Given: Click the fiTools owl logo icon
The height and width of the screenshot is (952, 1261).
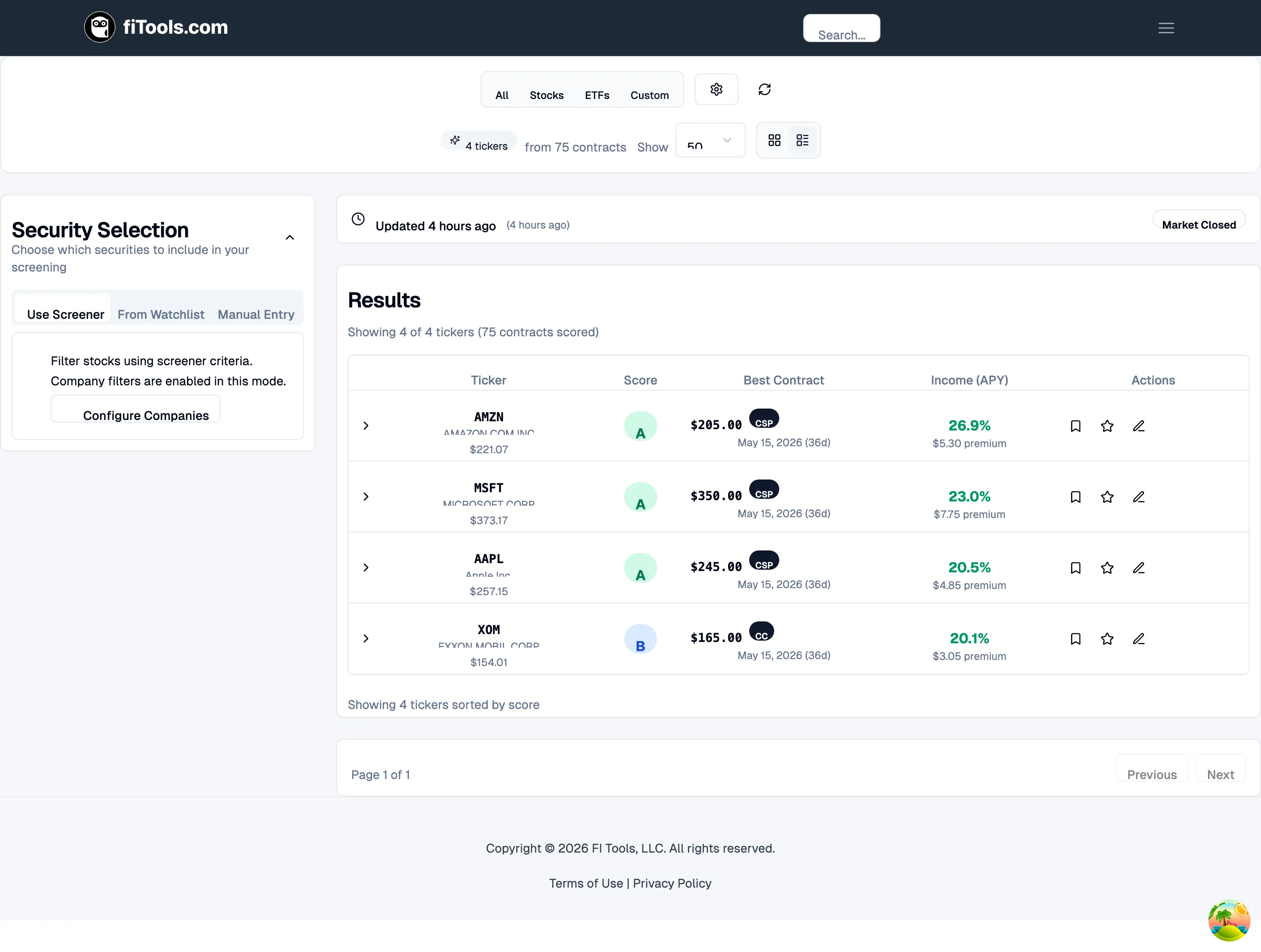Looking at the screenshot, I should point(100,27).
